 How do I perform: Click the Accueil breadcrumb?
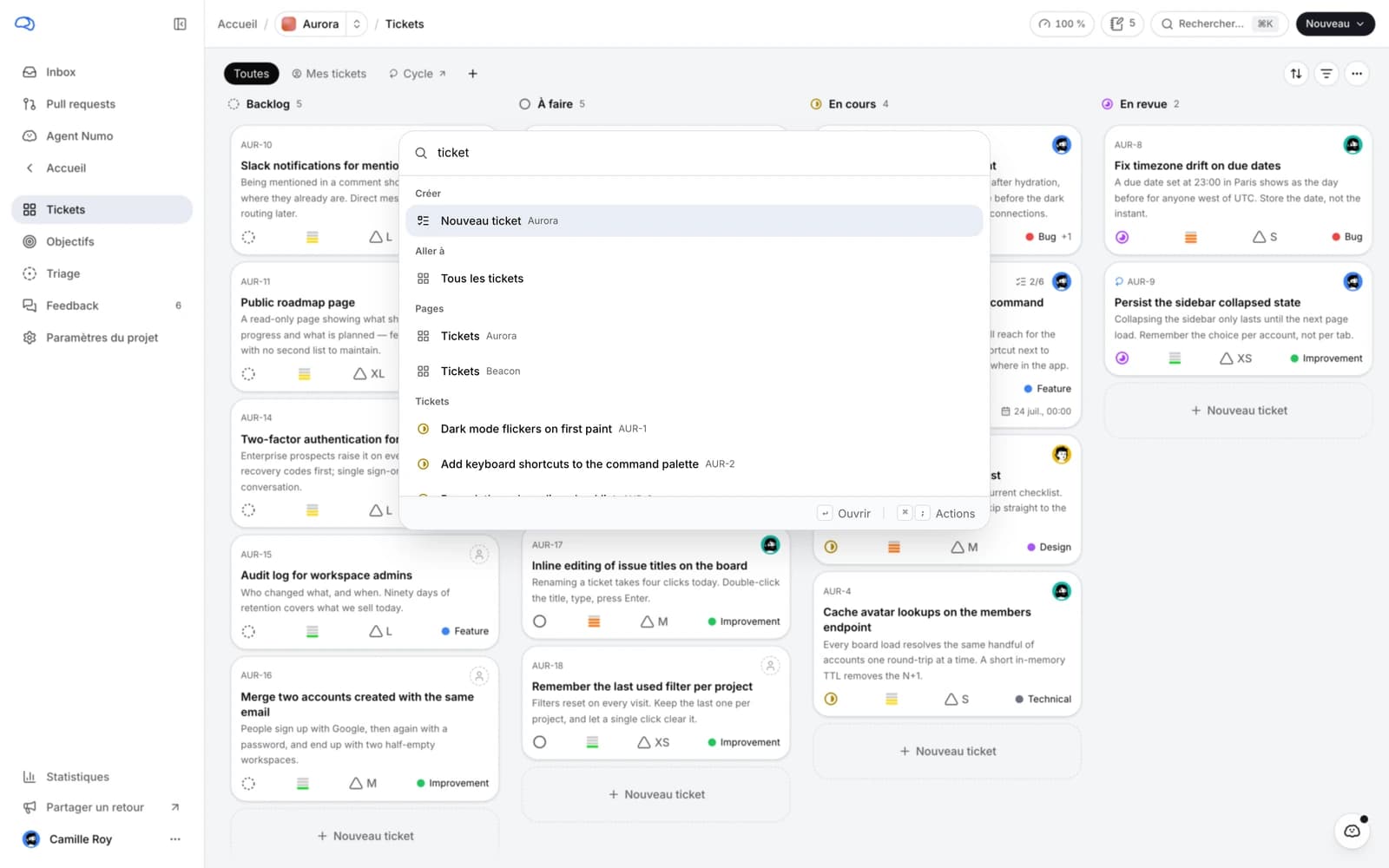[237, 24]
